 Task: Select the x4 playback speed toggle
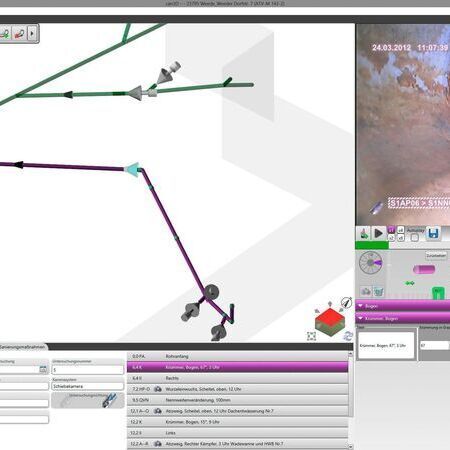(401, 230)
